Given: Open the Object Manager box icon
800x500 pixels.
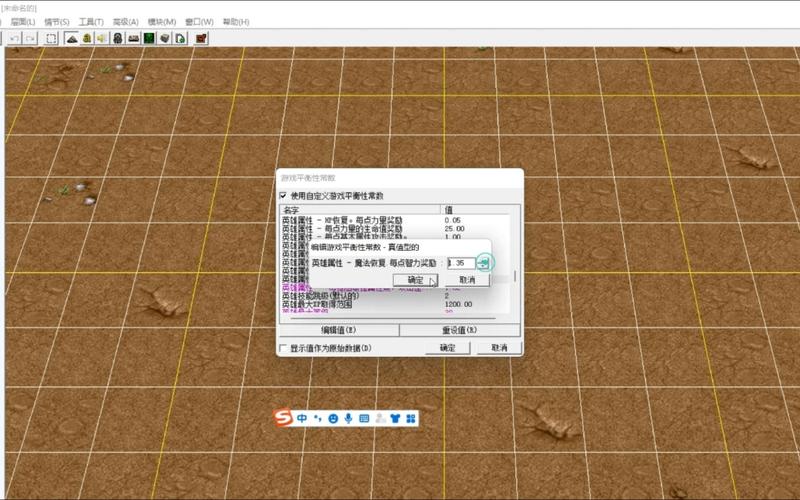Looking at the screenshot, I should (165, 39).
